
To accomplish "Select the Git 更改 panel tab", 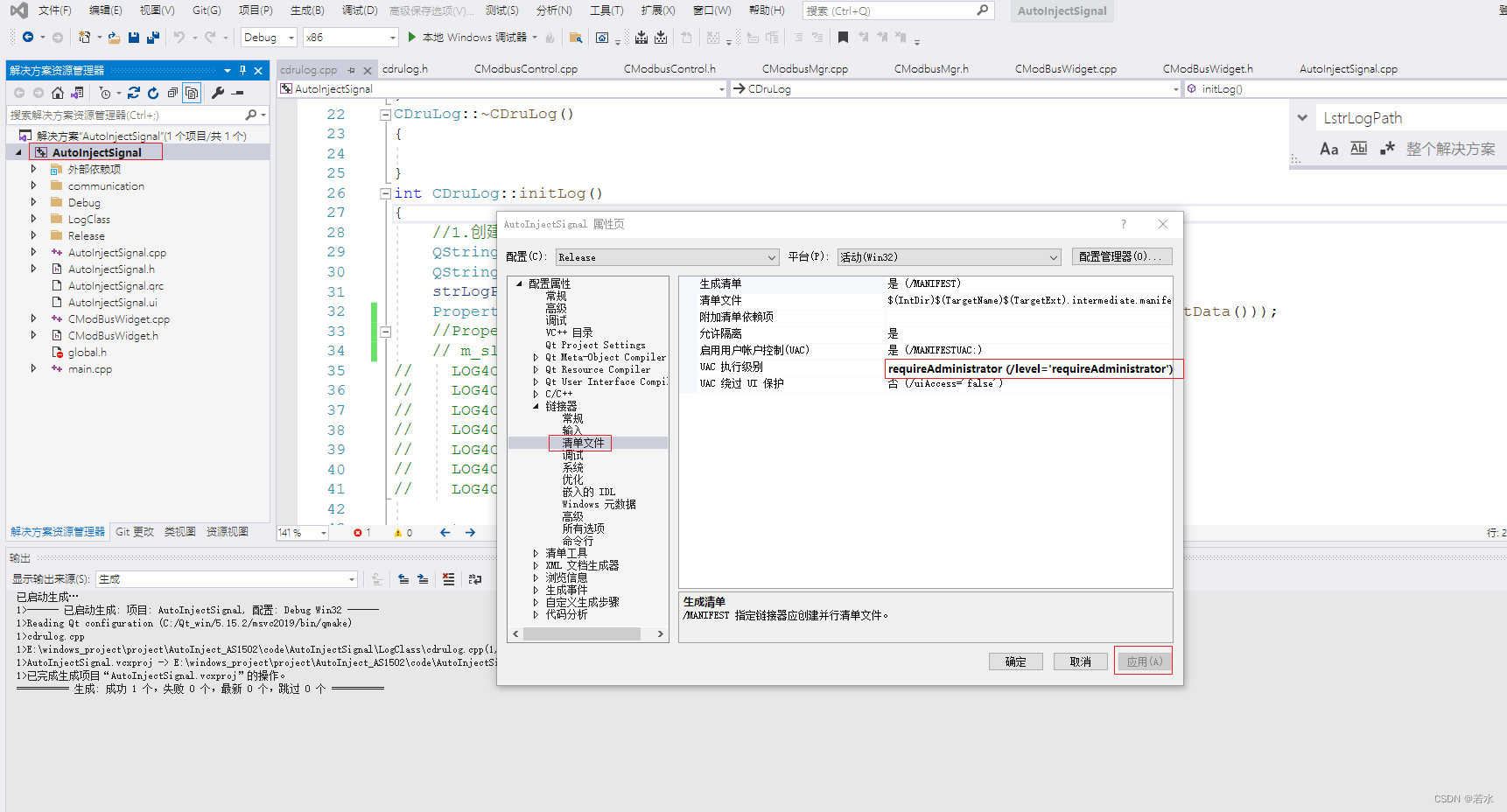I will 133,531.
